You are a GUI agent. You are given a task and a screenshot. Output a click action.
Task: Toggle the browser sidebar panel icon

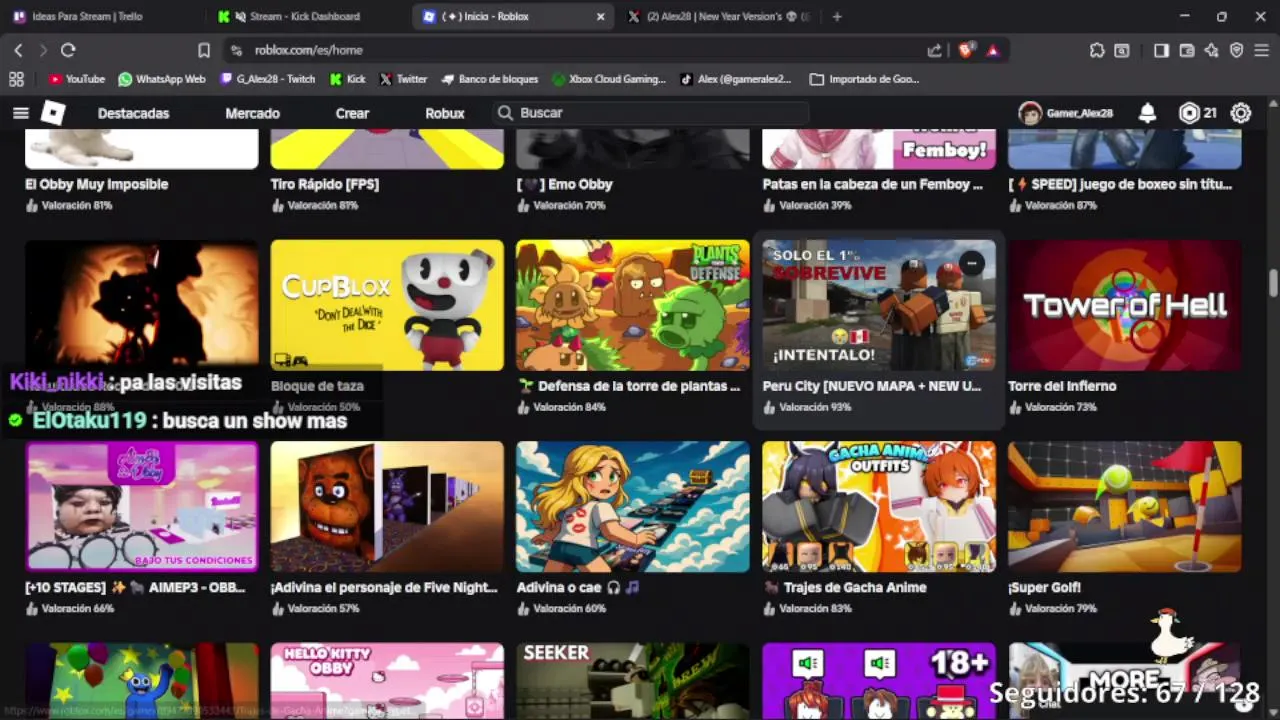tap(1161, 50)
